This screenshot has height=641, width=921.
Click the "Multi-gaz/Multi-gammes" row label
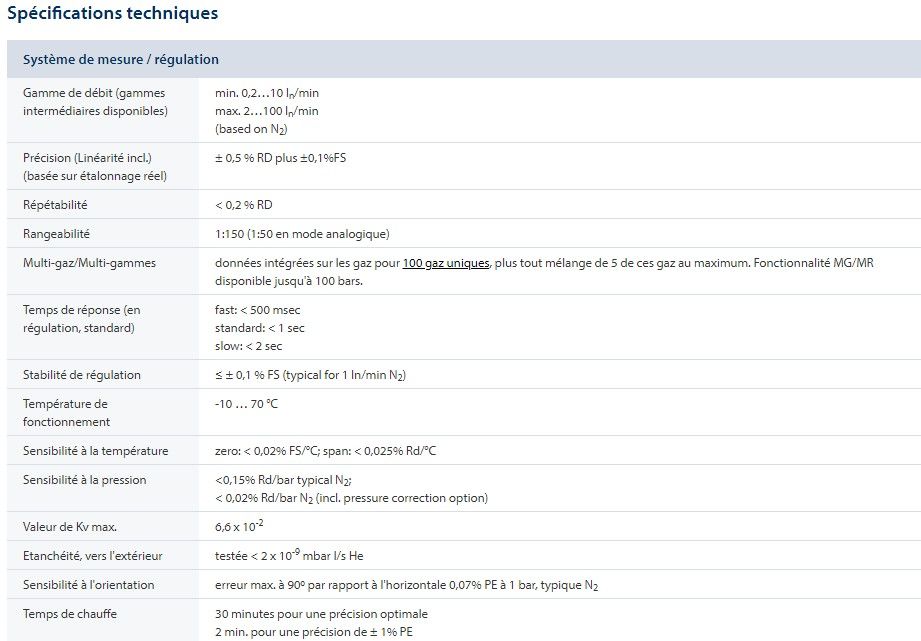[89, 263]
